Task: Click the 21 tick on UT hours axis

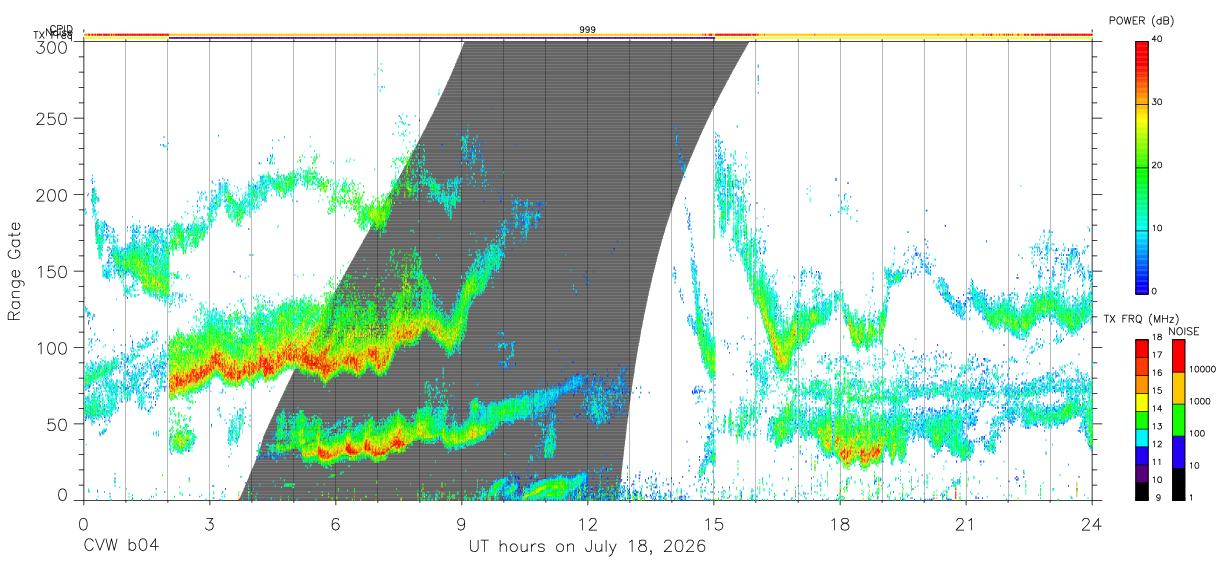Action: coord(966,524)
